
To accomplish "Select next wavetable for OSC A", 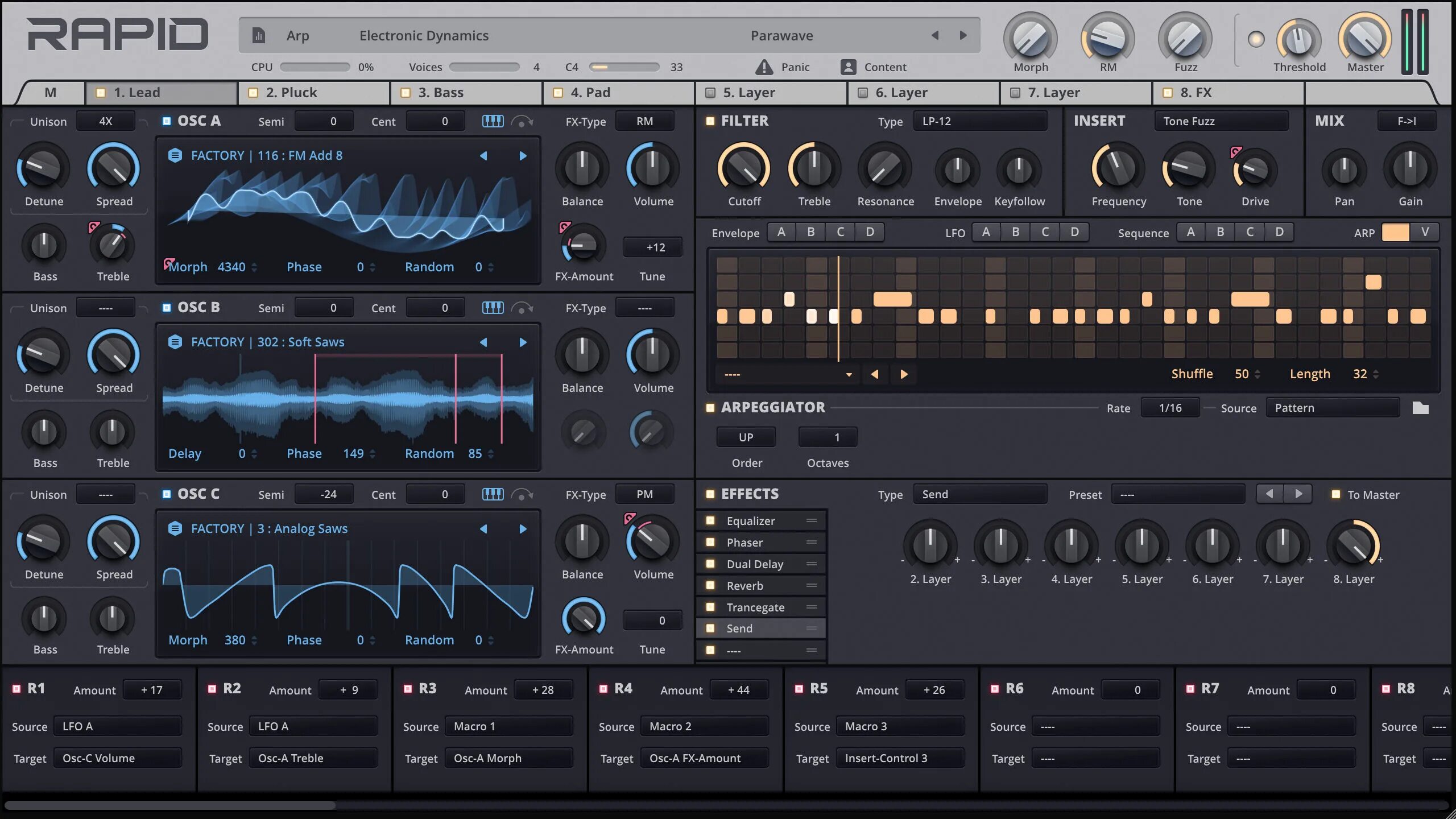I will (x=523, y=156).
